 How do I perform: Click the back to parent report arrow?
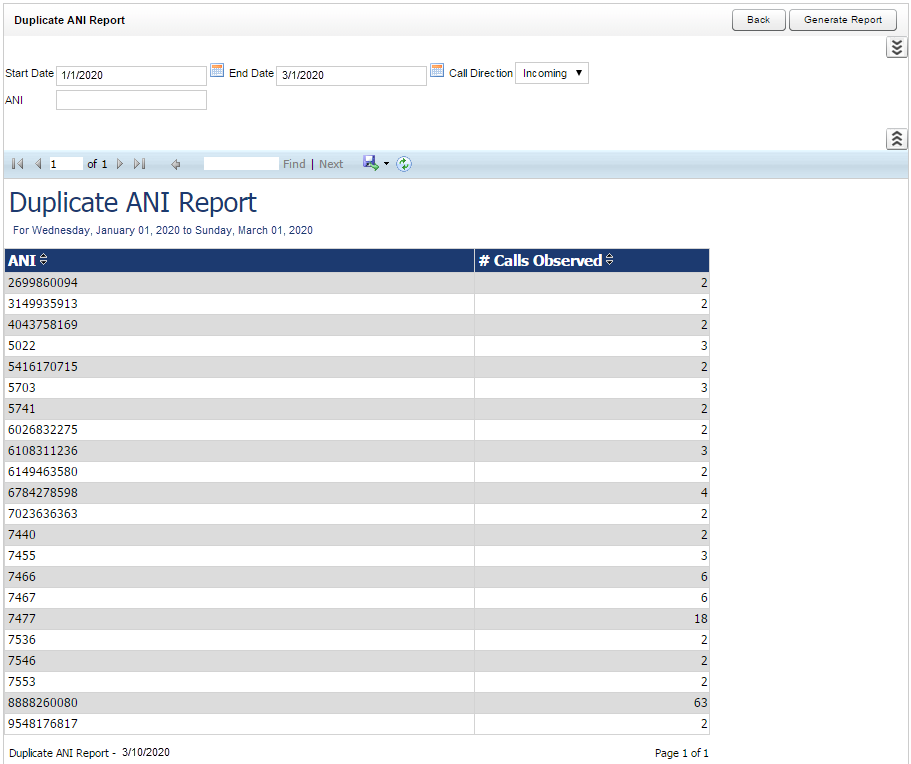tap(175, 164)
